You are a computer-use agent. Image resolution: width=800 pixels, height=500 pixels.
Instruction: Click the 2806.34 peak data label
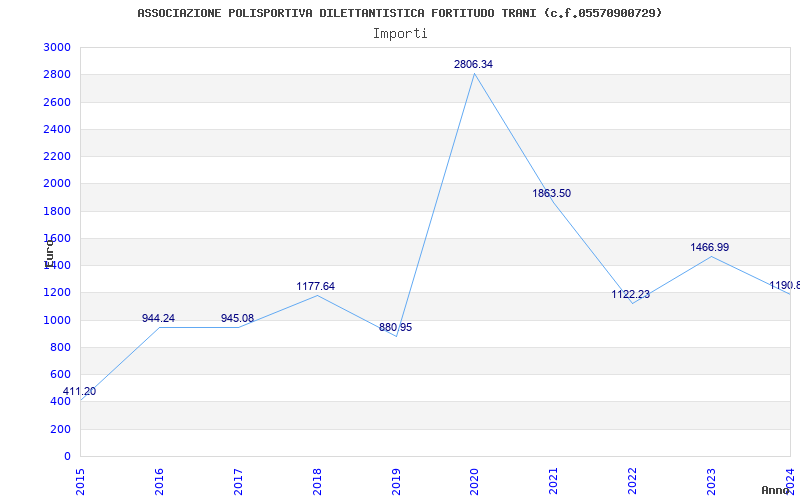tap(473, 64)
